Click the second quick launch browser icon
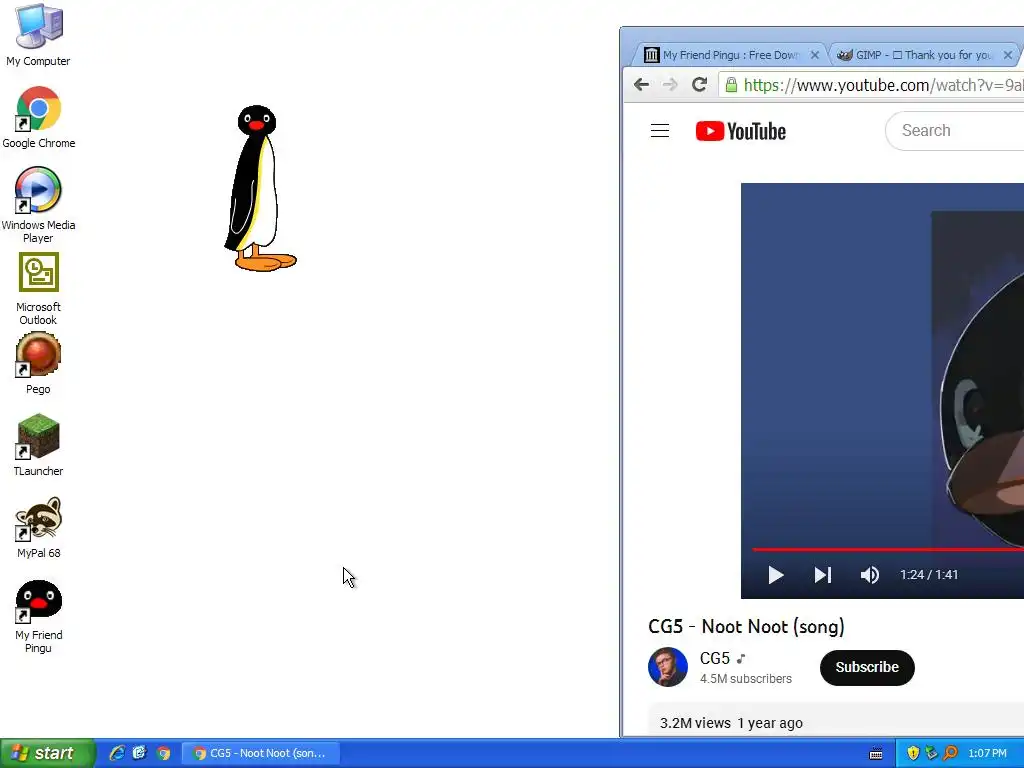The image size is (1024, 768). coord(140,753)
